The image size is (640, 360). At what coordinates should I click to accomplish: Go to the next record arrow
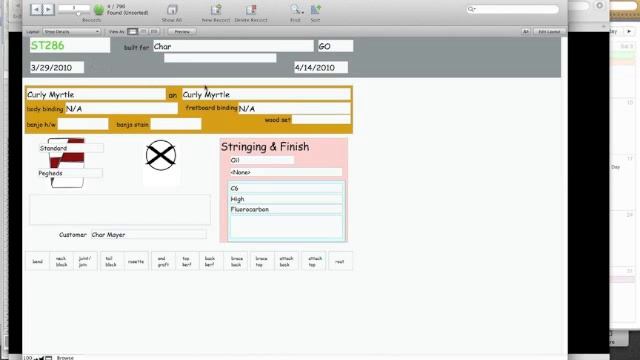49,9
